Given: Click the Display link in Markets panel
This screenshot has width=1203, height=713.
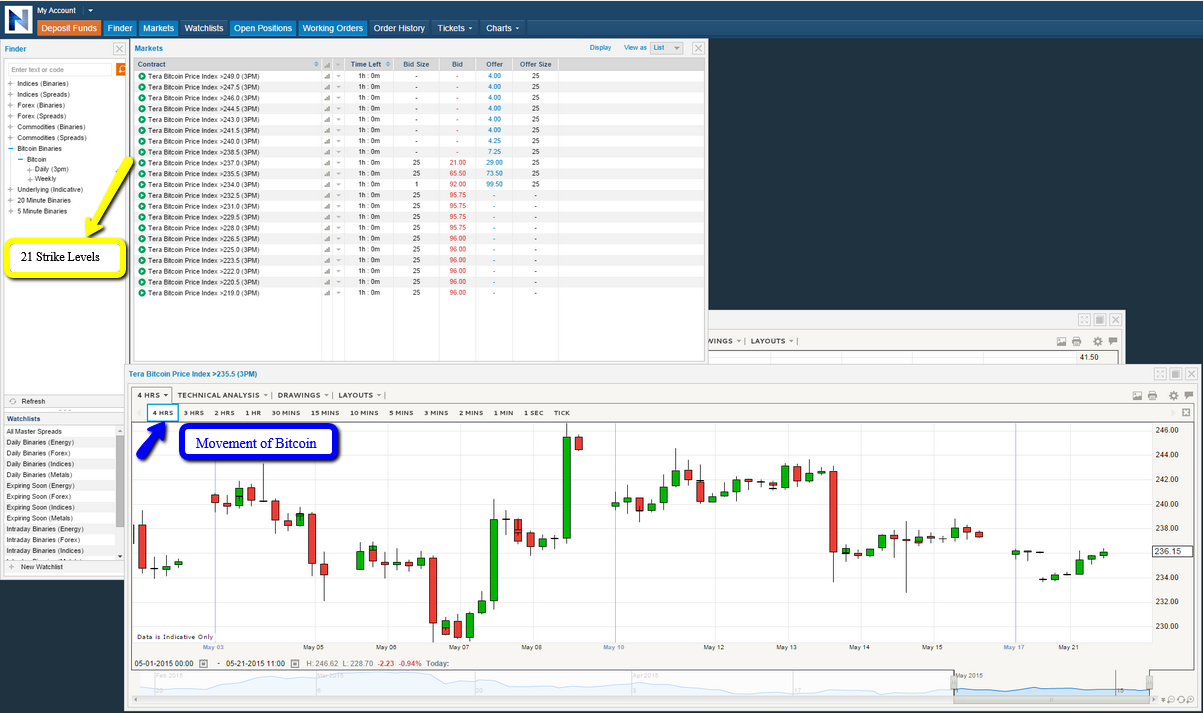Looking at the screenshot, I should pos(600,48).
